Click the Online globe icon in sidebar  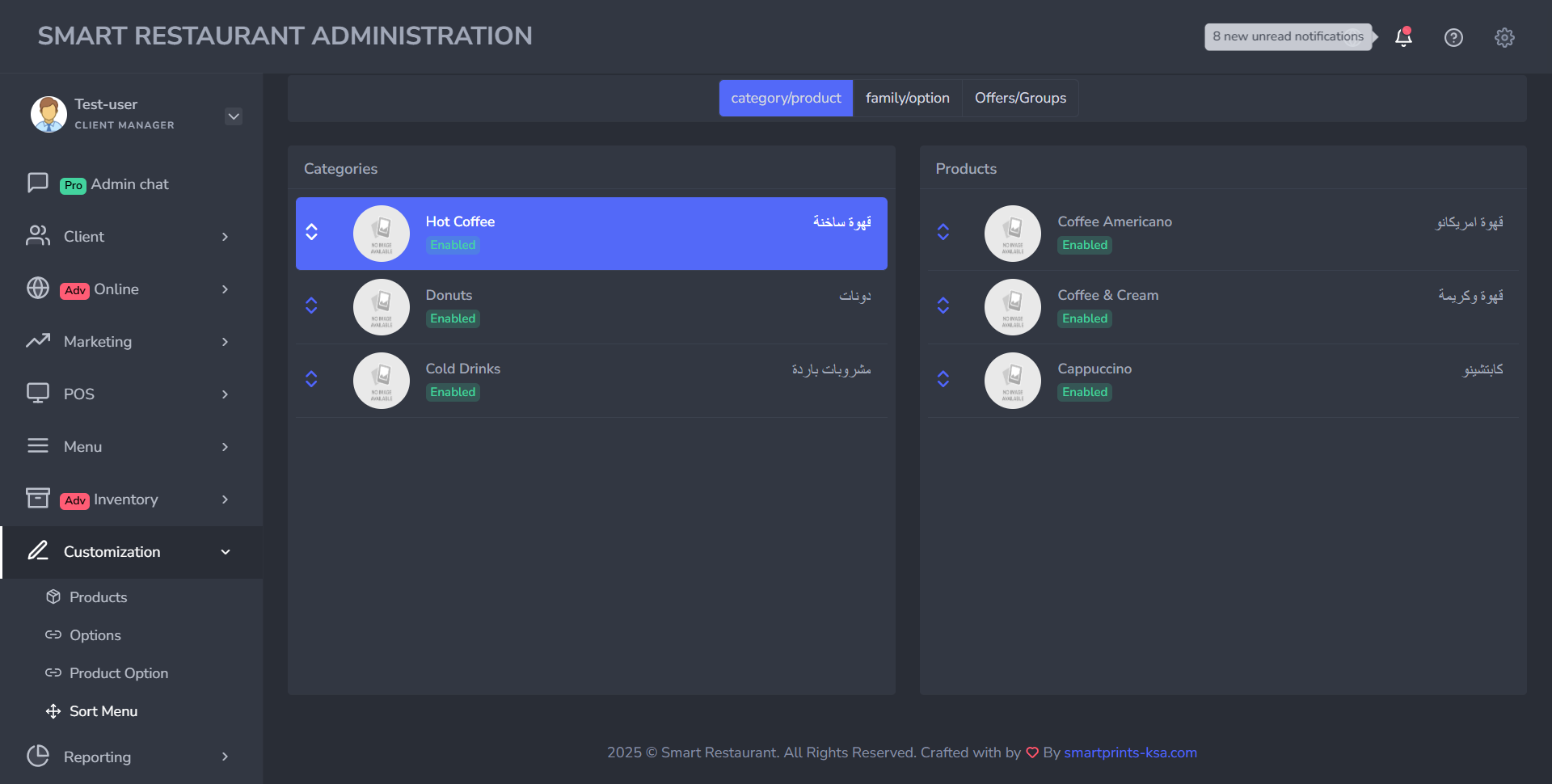pyautogui.click(x=38, y=288)
